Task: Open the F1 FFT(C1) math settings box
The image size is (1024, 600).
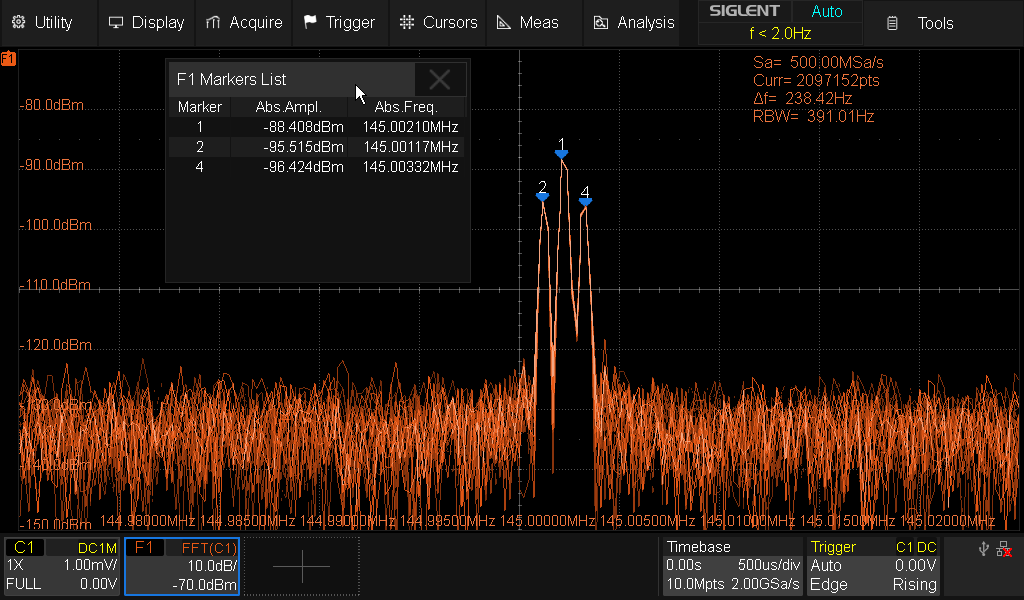Action: tap(182, 566)
